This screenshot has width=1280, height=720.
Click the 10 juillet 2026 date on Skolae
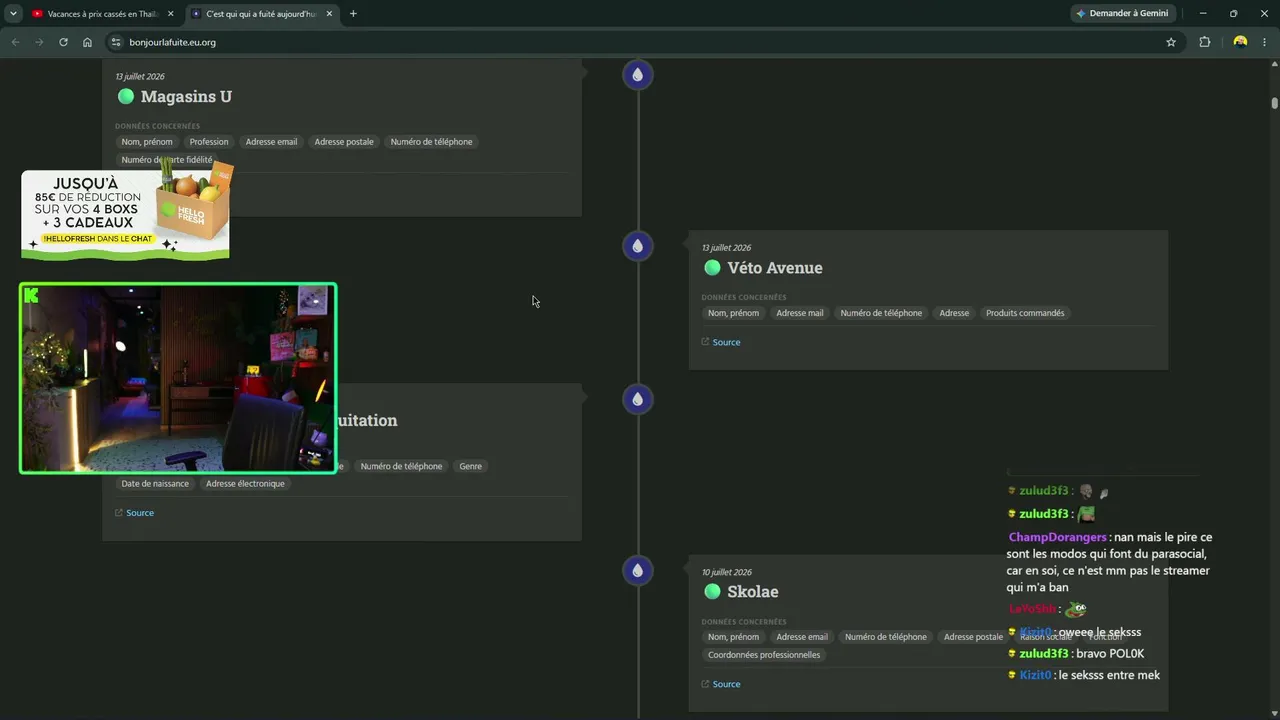pyautogui.click(x=726, y=572)
